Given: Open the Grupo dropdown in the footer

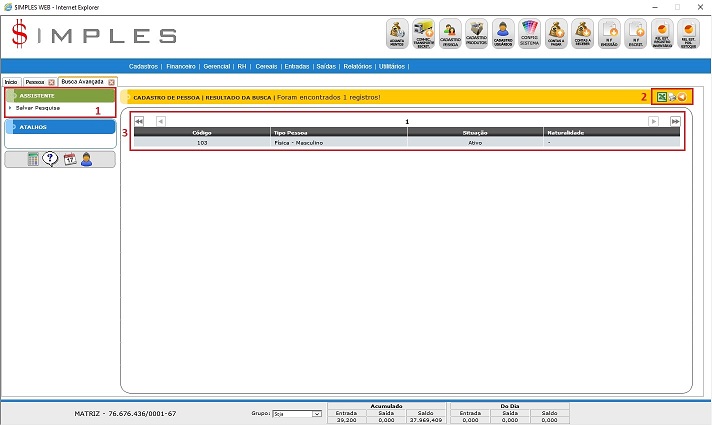Looking at the screenshot, I should tap(297, 413).
